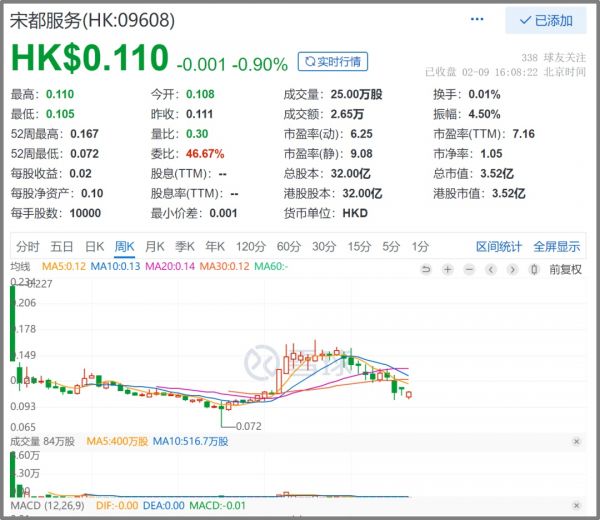This screenshot has height=520, width=600.
Task: Click the 货币单位 value HKD
Action: click(355, 213)
